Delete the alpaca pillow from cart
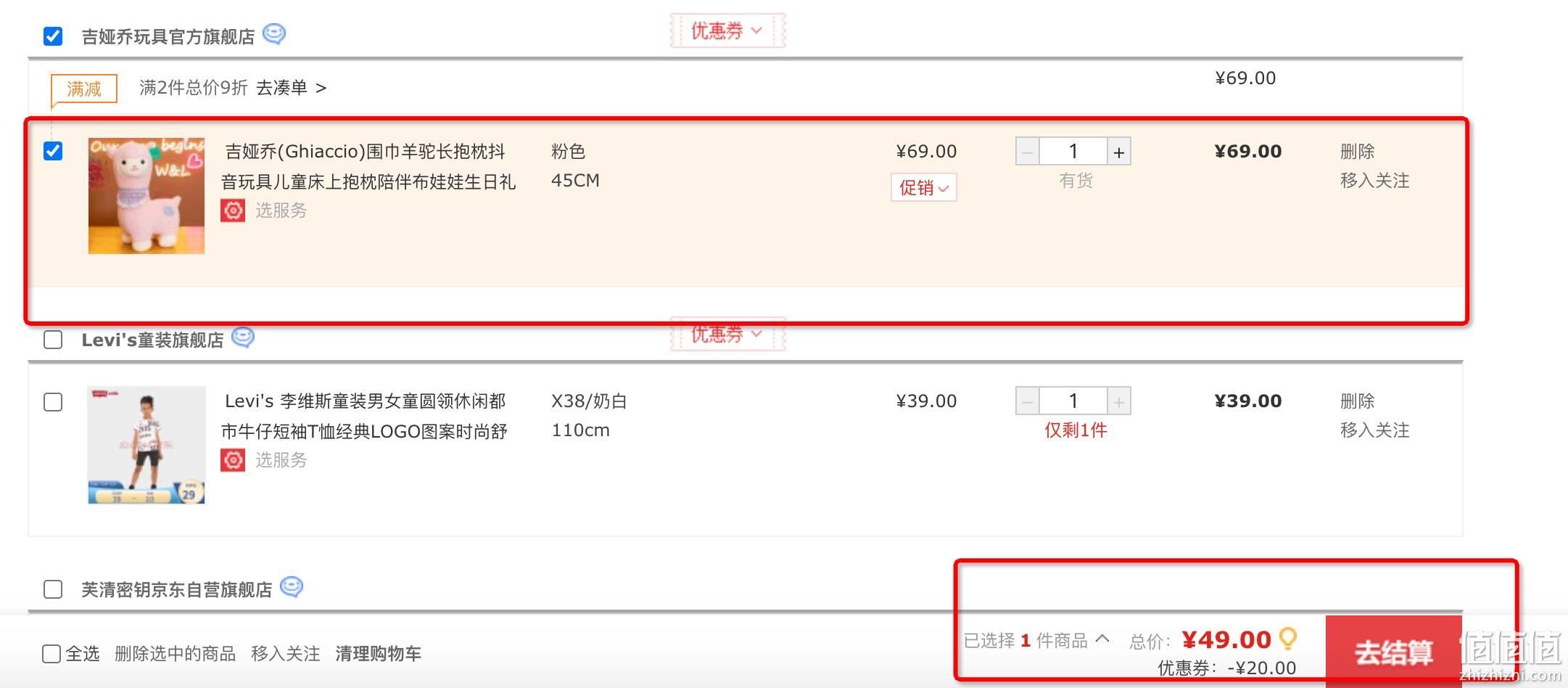1568x688 pixels. click(1358, 152)
